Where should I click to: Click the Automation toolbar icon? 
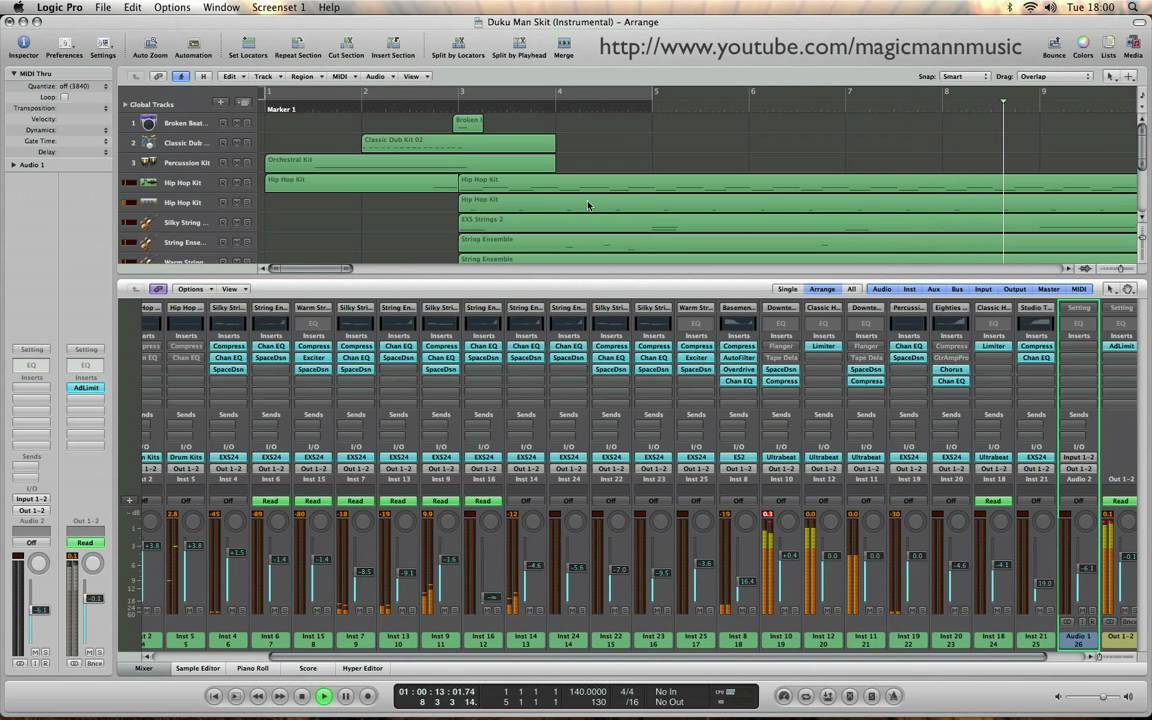[x=193, y=43]
